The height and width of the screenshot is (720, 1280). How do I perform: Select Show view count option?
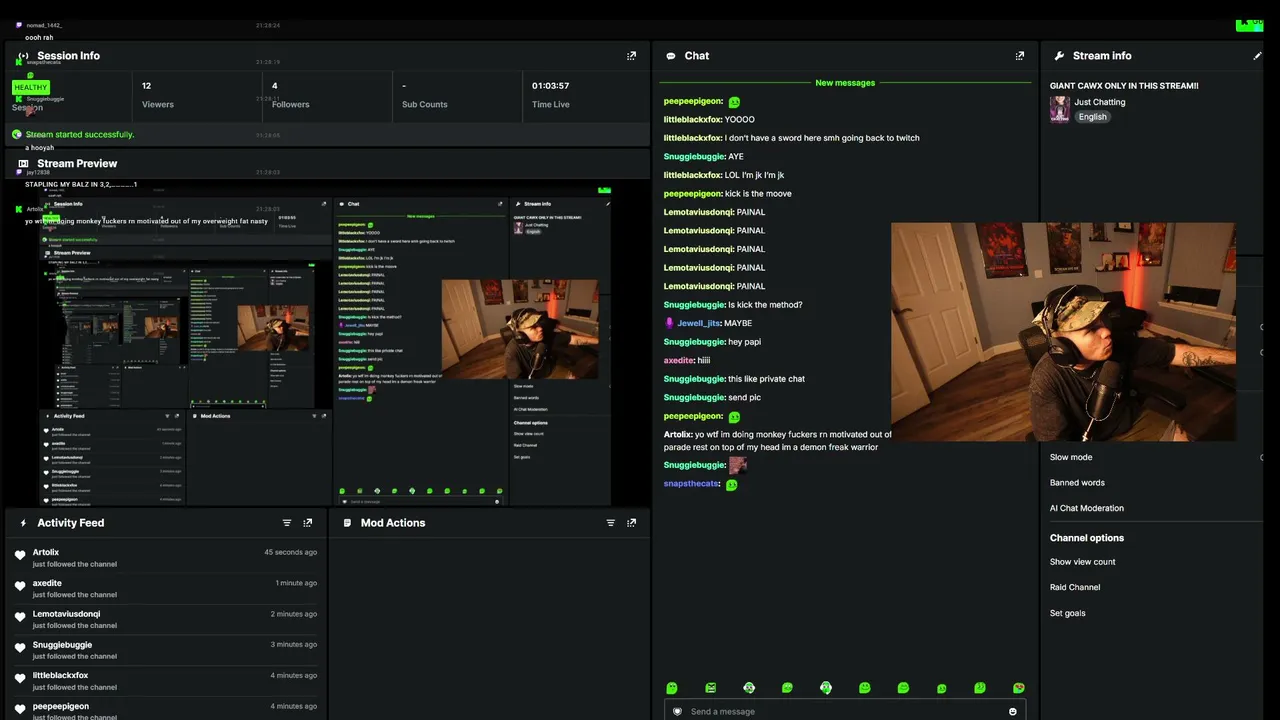coord(1083,562)
